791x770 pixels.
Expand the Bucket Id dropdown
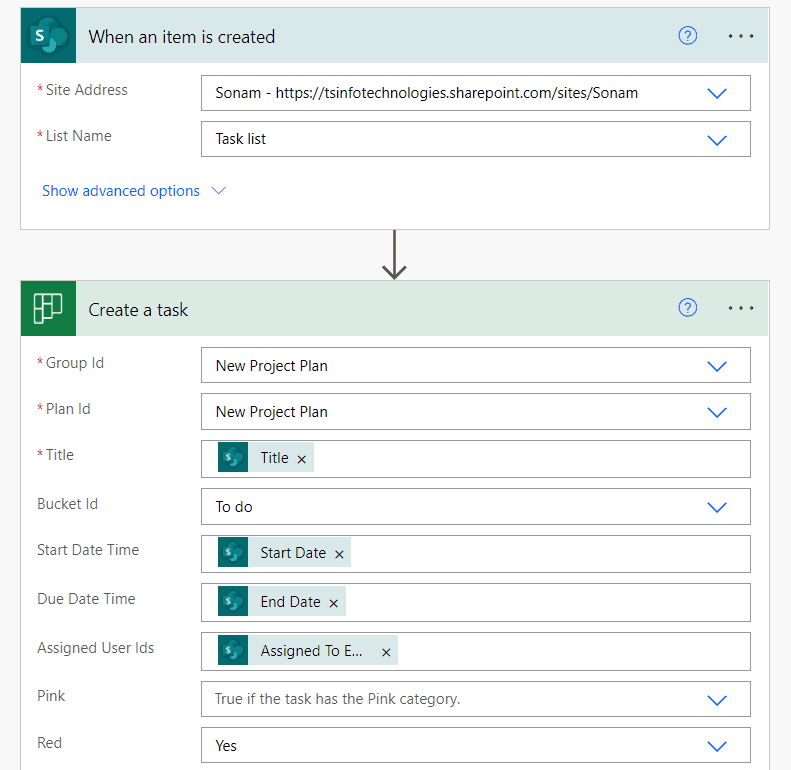716,507
